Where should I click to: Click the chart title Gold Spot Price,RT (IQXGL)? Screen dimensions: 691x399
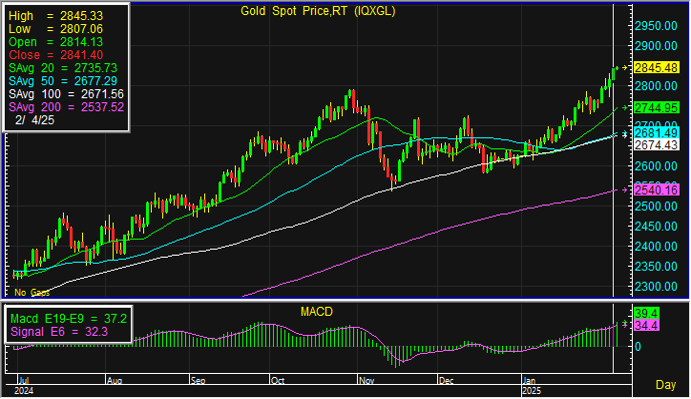[318, 11]
